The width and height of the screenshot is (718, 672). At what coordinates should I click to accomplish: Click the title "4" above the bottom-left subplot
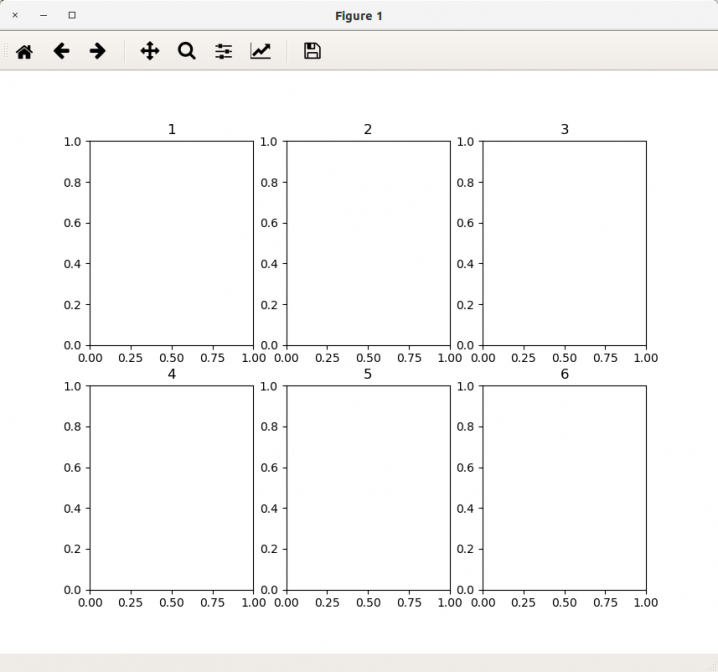coord(171,375)
